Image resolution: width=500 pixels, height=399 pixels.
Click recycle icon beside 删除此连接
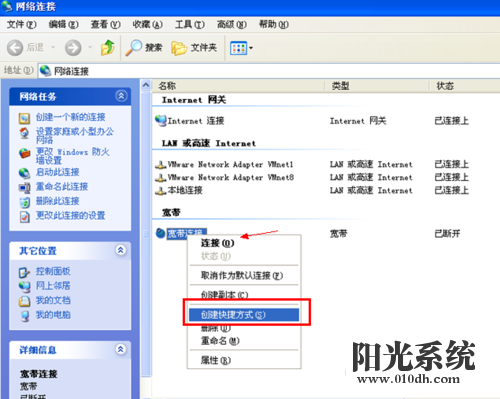pos(24,202)
